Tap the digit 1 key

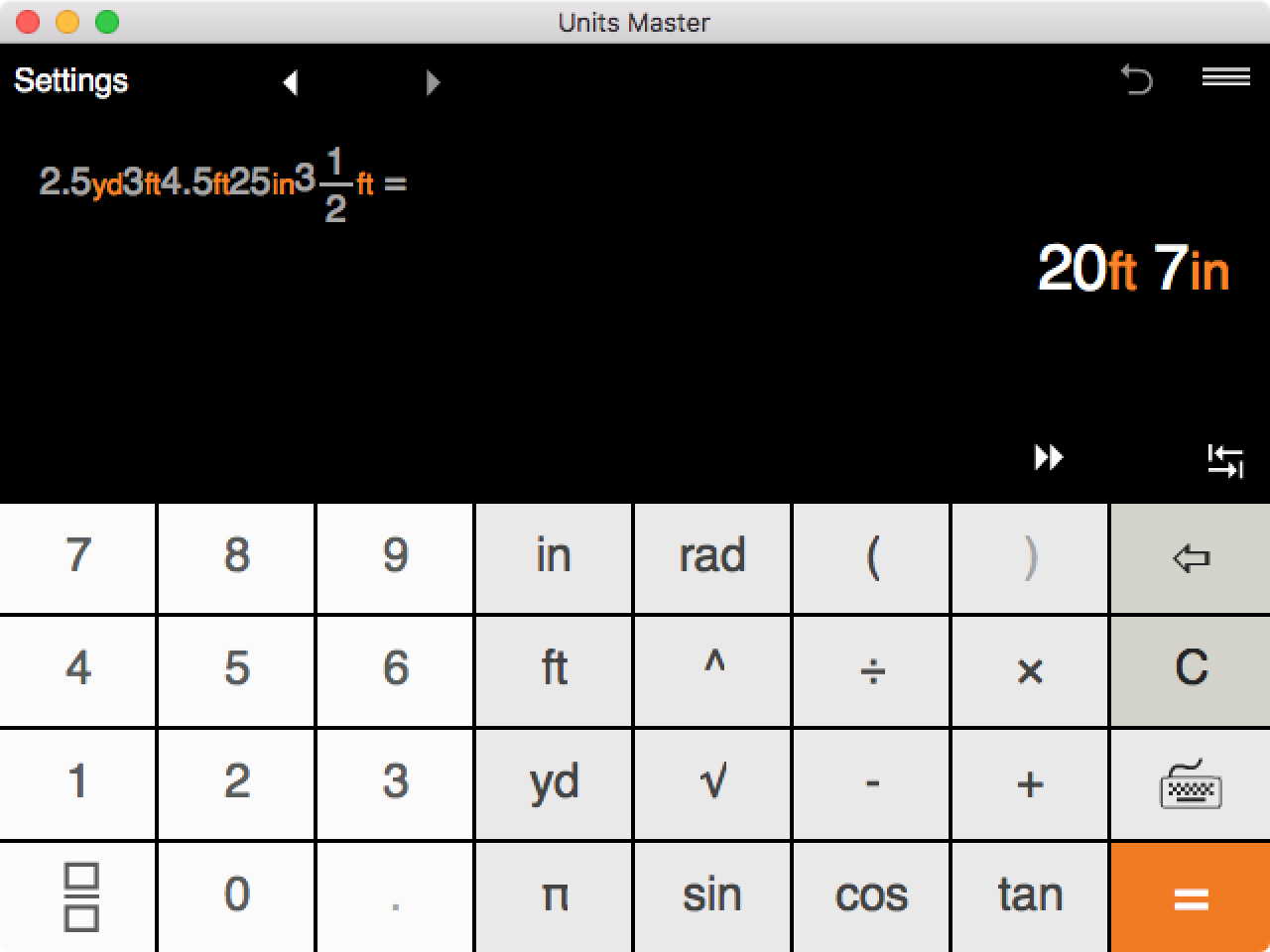pyautogui.click(x=77, y=783)
